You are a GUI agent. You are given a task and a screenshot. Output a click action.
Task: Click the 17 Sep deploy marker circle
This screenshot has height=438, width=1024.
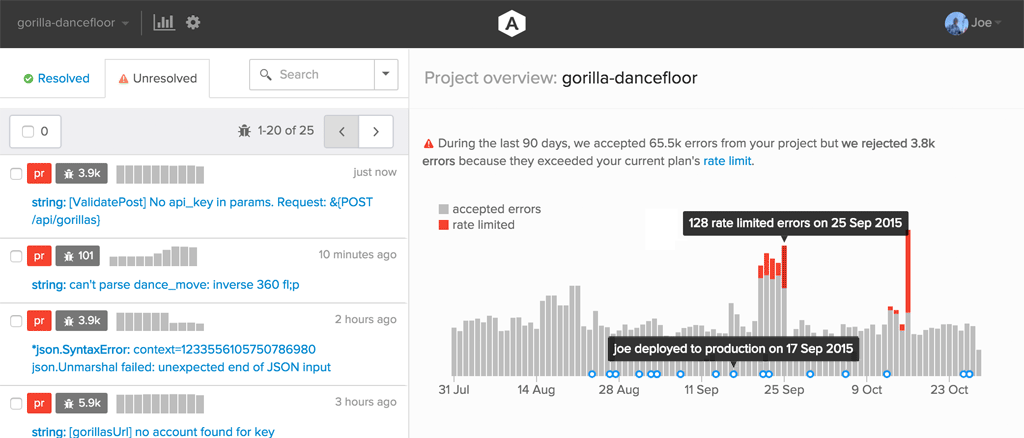(x=733, y=374)
